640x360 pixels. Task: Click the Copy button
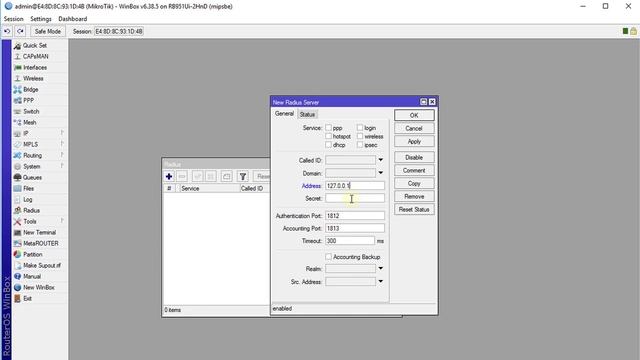(x=414, y=183)
